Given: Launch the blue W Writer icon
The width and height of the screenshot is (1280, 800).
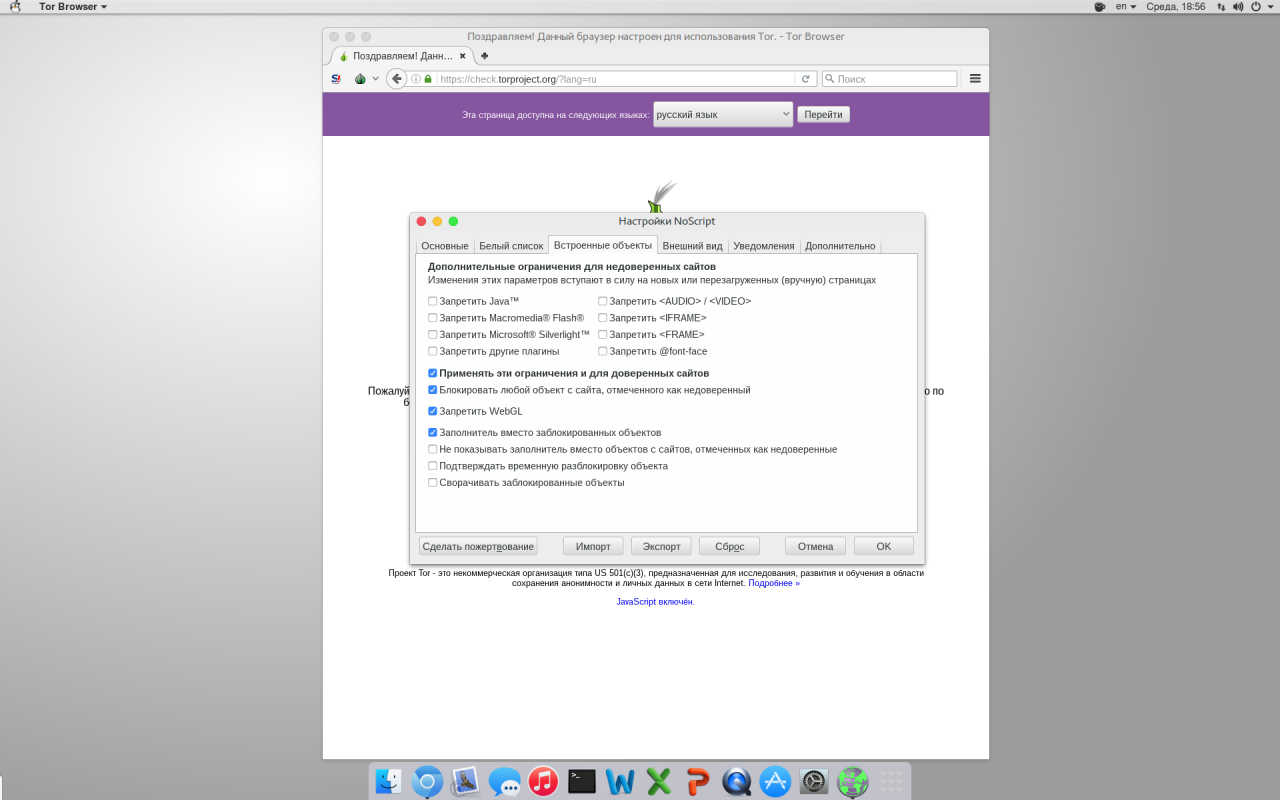Looking at the screenshot, I should [x=620, y=781].
